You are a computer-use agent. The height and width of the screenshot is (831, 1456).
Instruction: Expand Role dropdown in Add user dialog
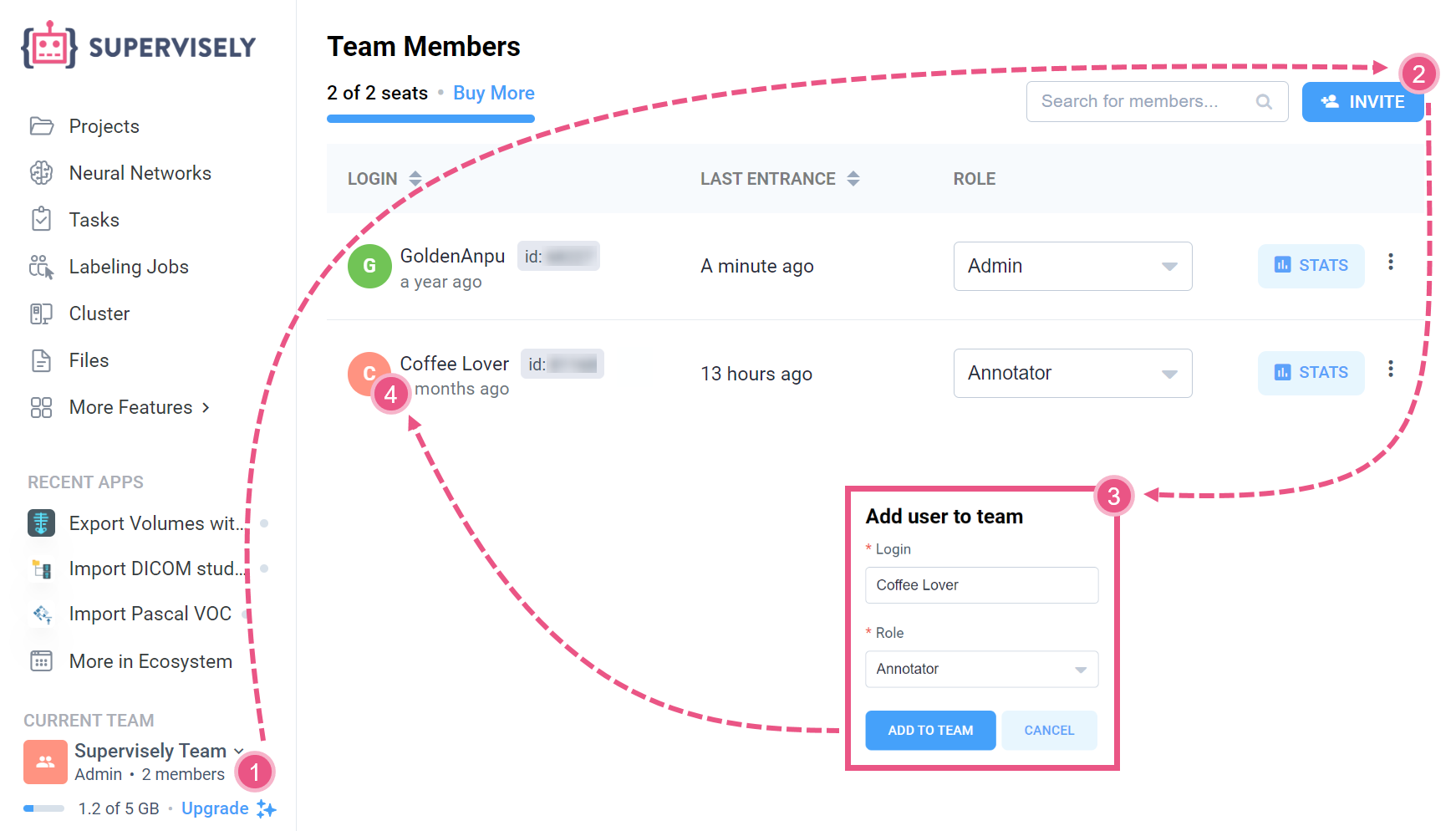[981, 670]
